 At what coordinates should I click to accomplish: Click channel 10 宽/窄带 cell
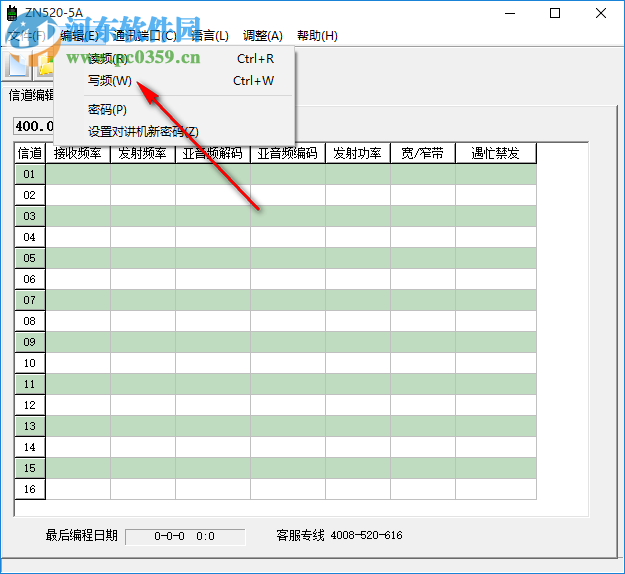pyautogui.click(x=423, y=363)
